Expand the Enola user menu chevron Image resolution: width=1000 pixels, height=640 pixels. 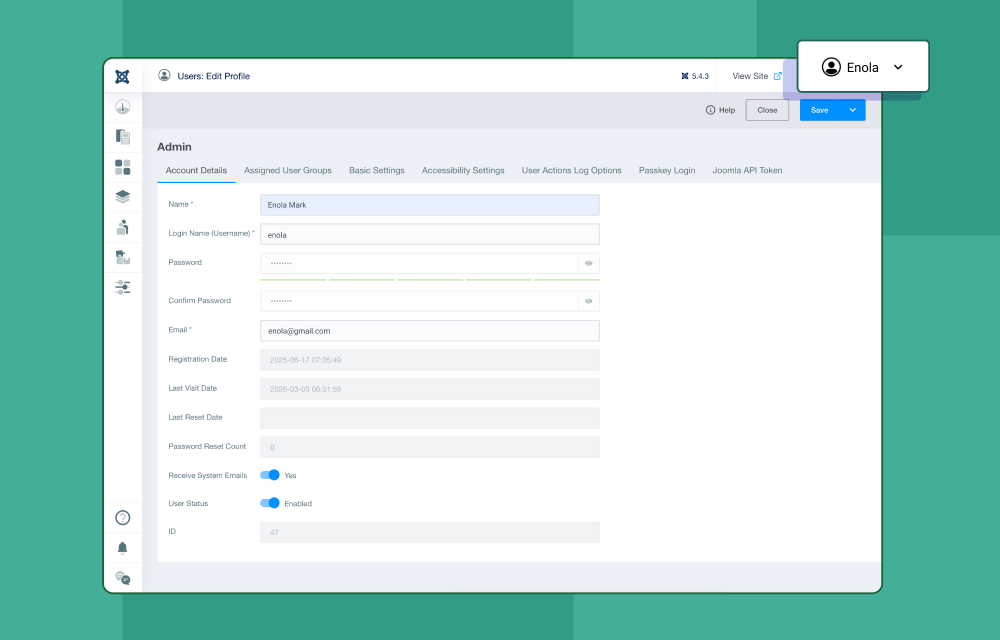(898, 67)
